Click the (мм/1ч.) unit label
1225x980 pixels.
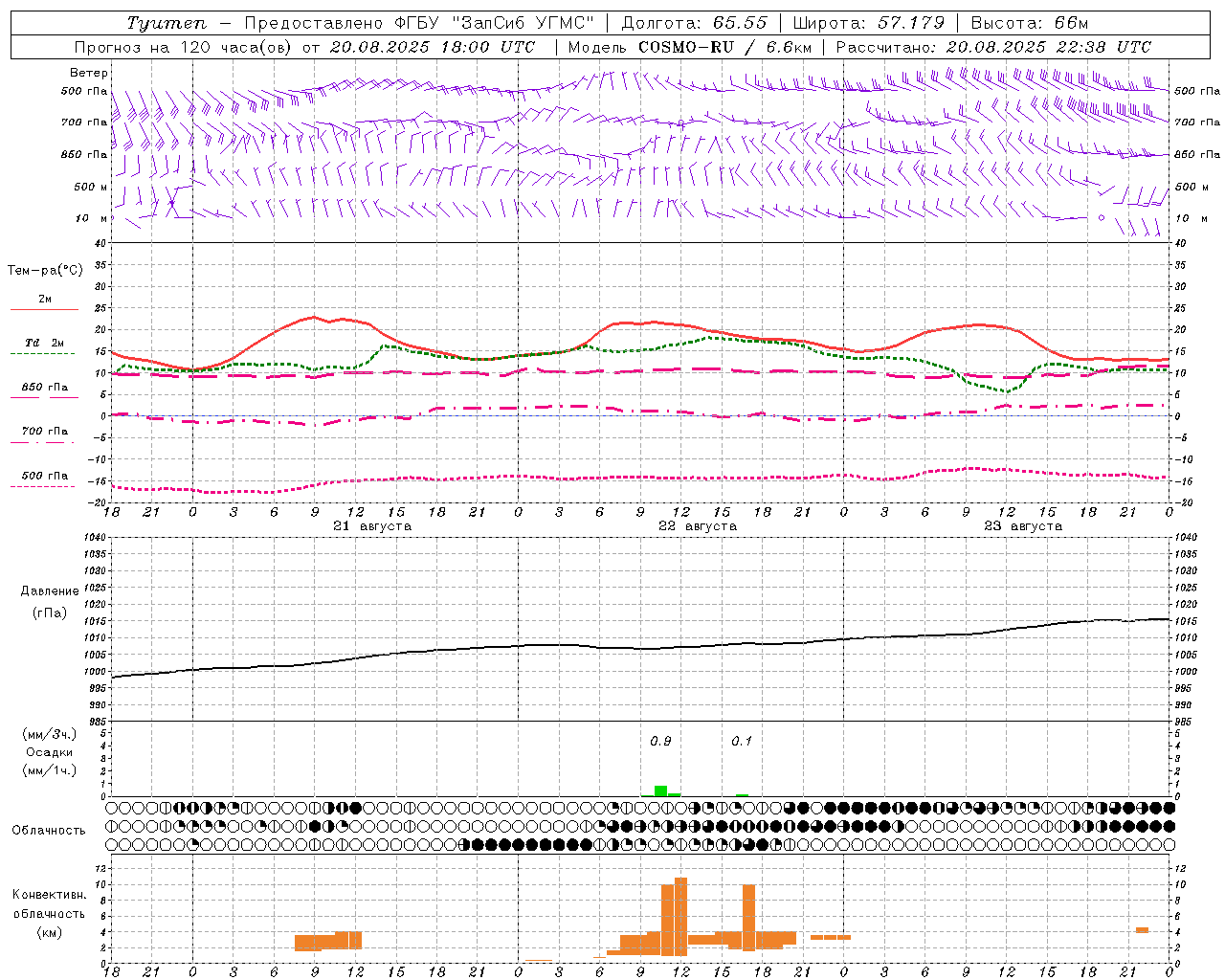tap(49, 770)
